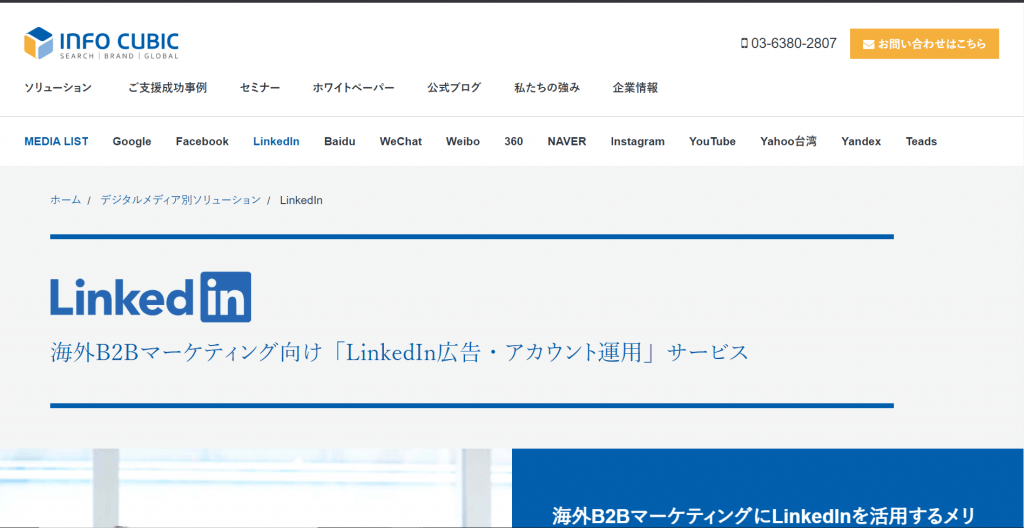Open the ホワイトペーパー menu item
Viewport: 1024px width, 528px height.
click(x=353, y=88)
